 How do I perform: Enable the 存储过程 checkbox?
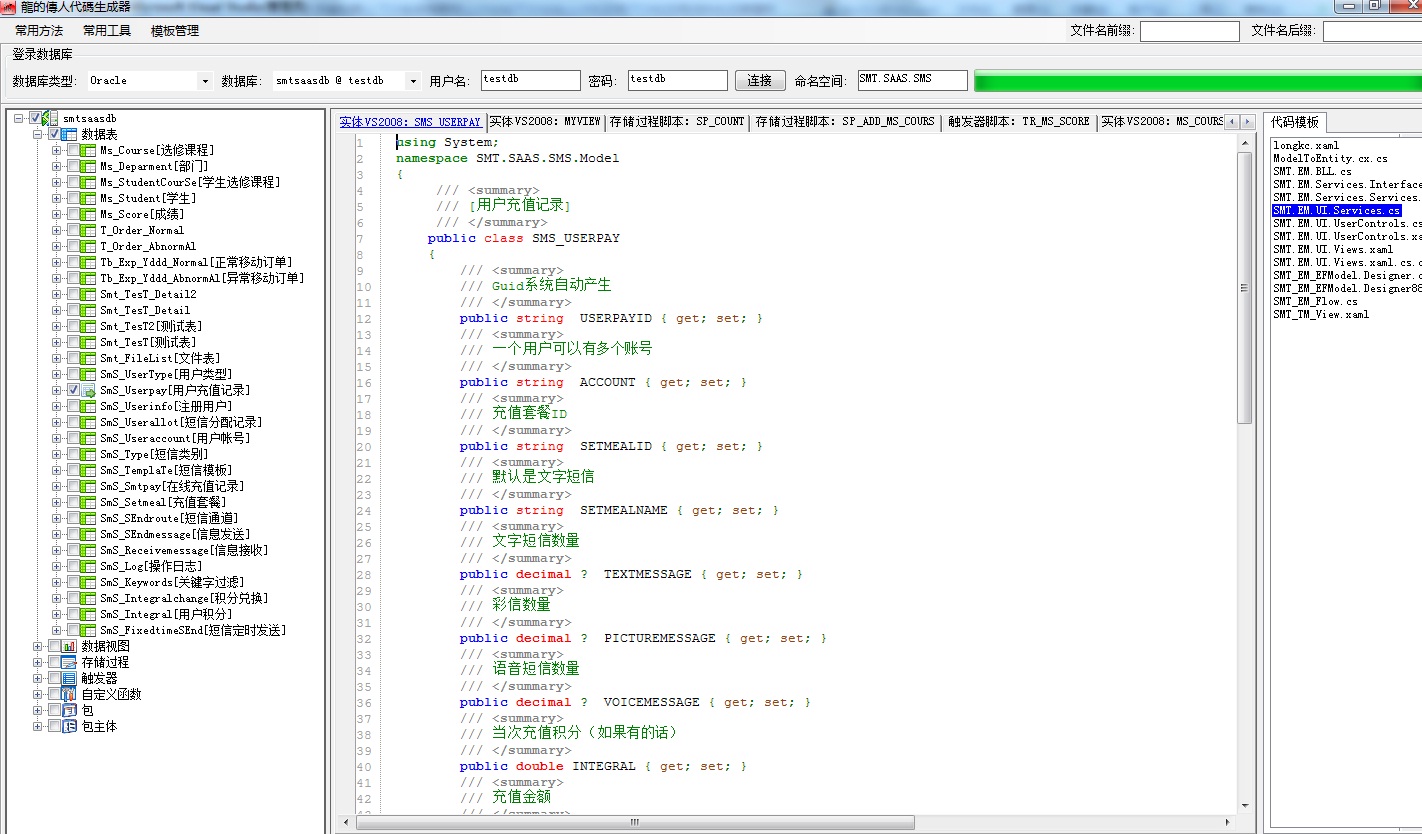(x=54, y=662)
